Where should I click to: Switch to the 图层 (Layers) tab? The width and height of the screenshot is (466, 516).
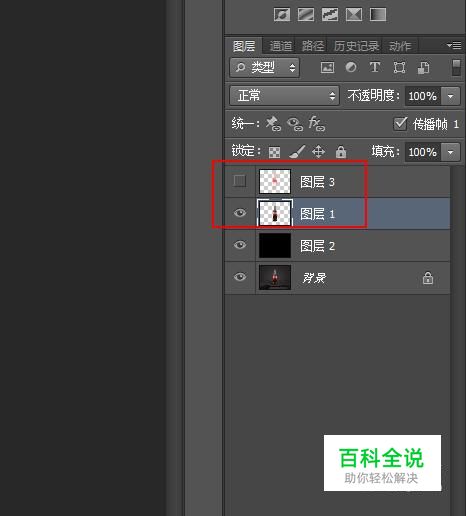pos(244,46)
